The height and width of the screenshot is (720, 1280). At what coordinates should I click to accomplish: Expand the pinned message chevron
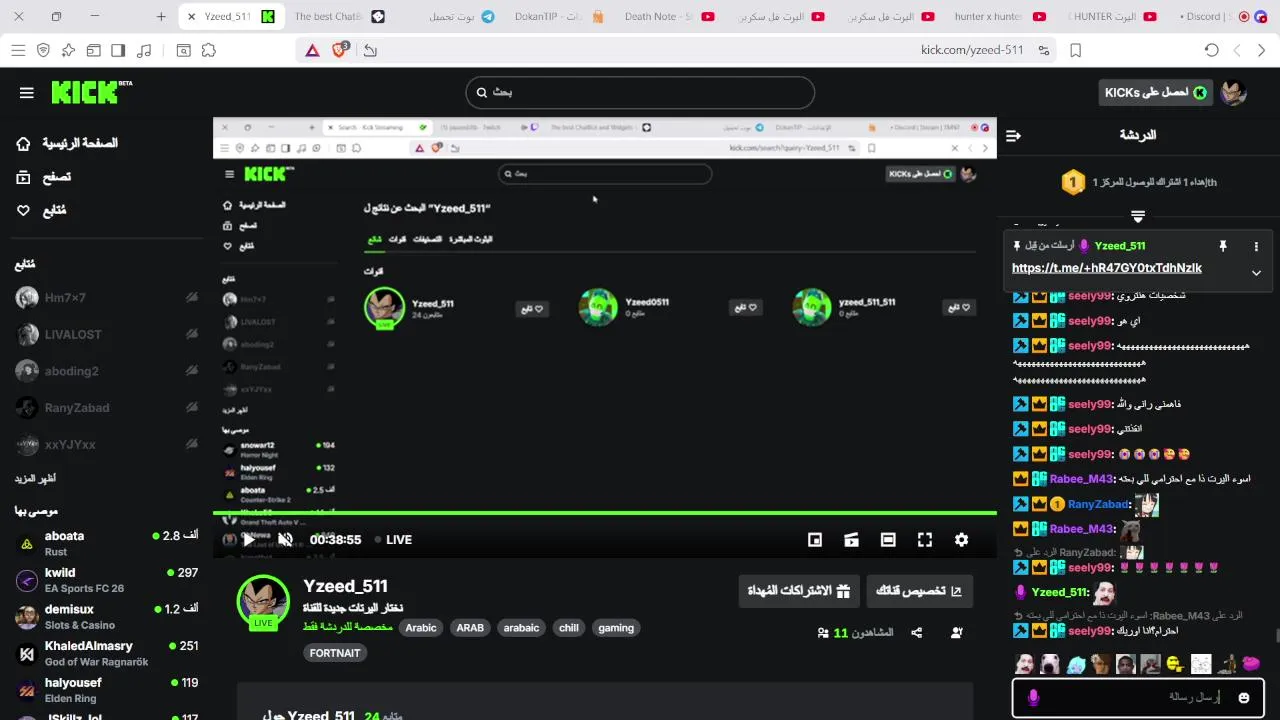(1256, 273)
